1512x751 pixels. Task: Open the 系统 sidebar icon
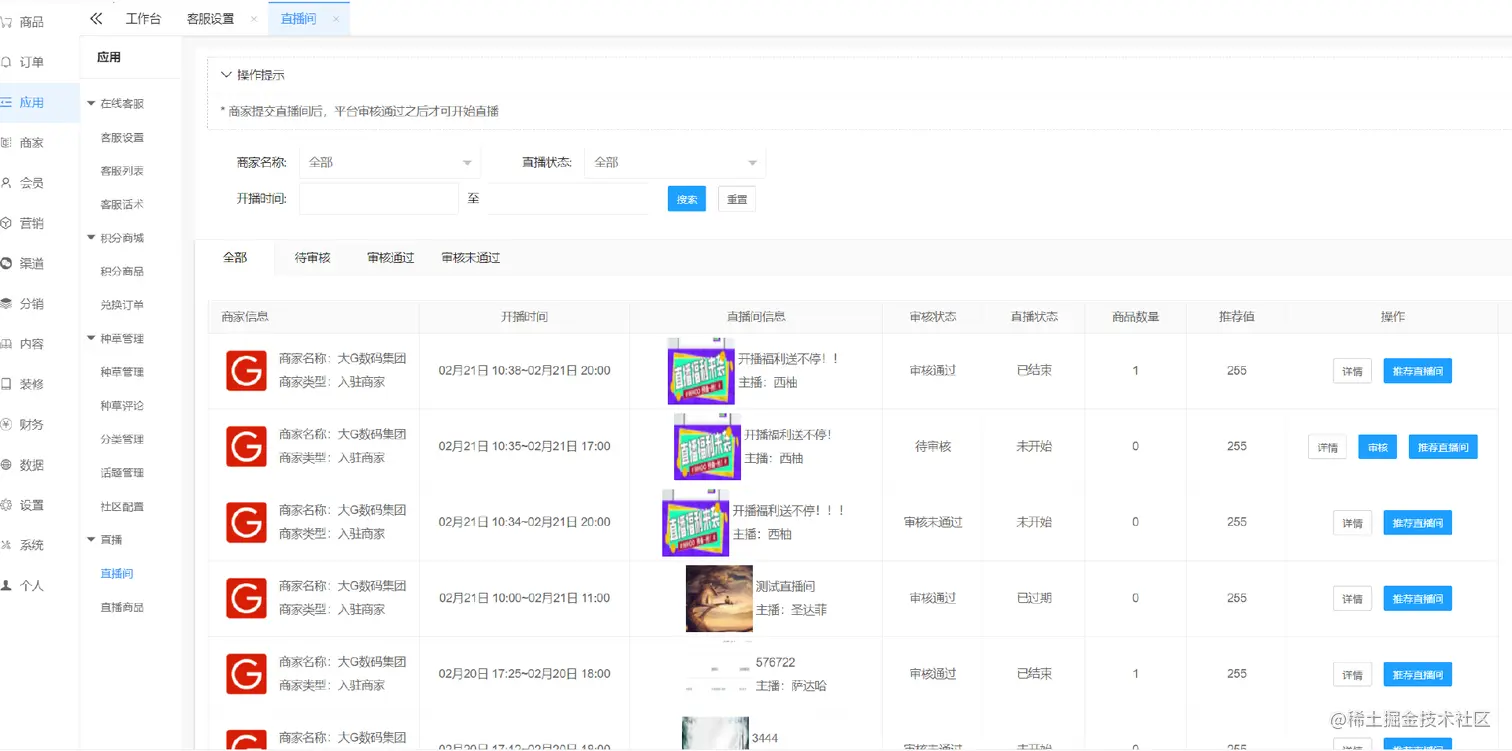[6, 545]
